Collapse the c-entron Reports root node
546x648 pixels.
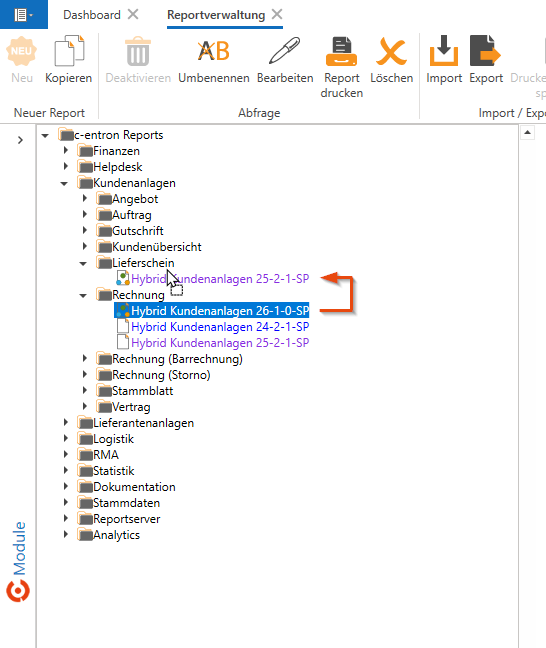pyautogui.click(x=45, y=135)
